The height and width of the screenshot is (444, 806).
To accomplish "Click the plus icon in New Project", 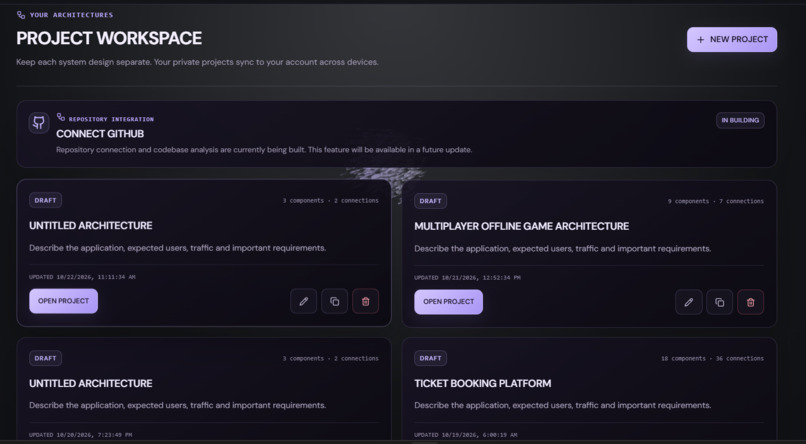I will [x=700, y=40].
